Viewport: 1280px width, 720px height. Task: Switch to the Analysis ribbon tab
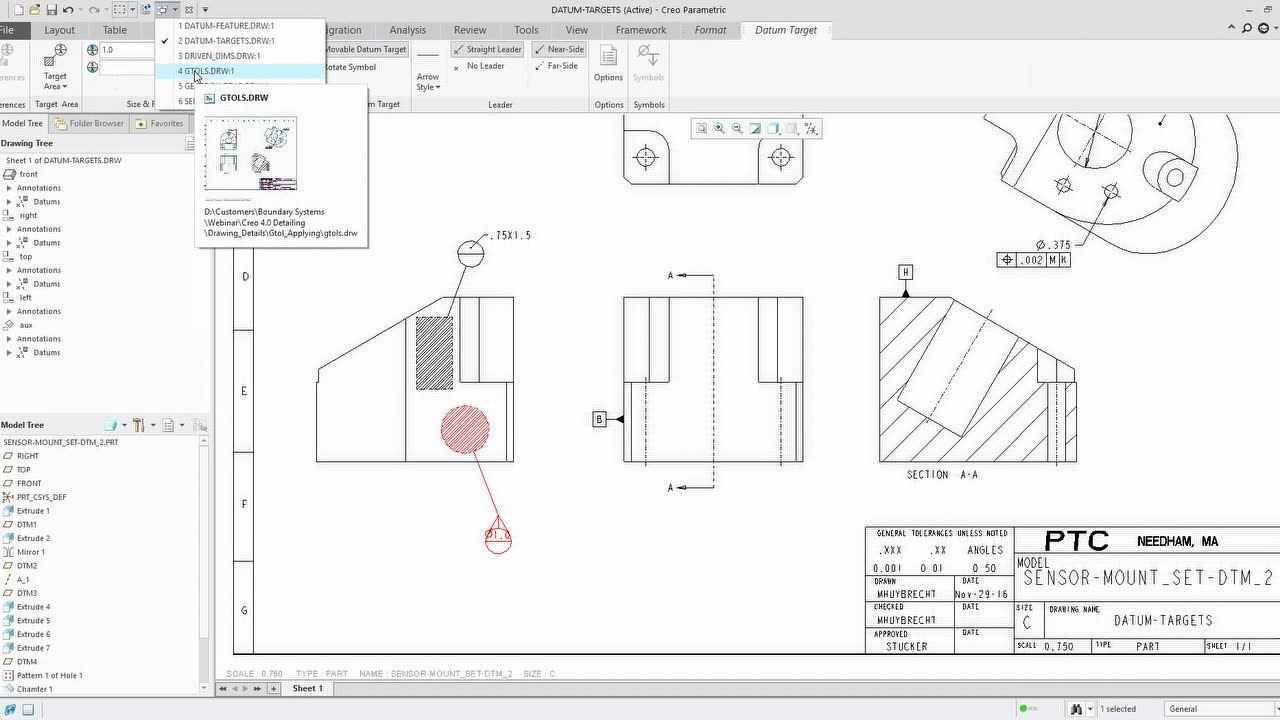tap(407, 30)
